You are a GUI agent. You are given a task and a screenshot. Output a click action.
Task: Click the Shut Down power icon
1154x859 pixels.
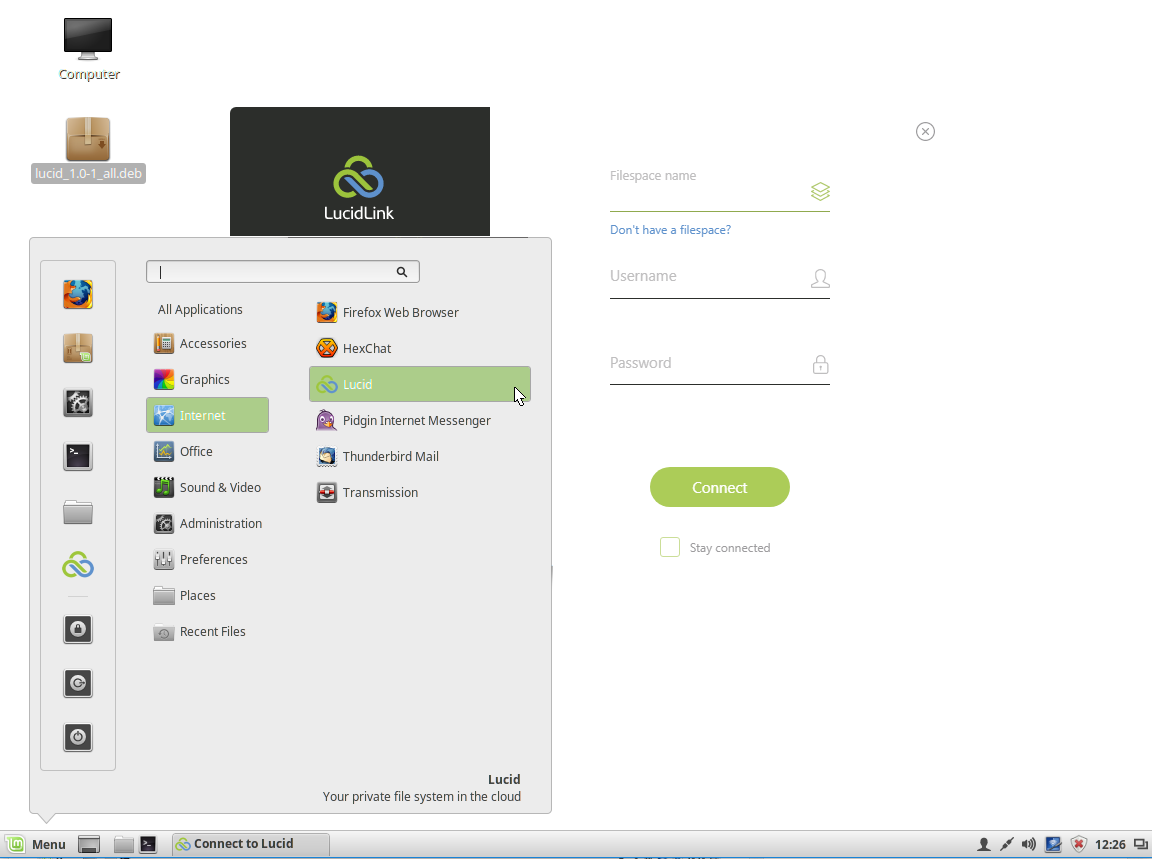78,737
